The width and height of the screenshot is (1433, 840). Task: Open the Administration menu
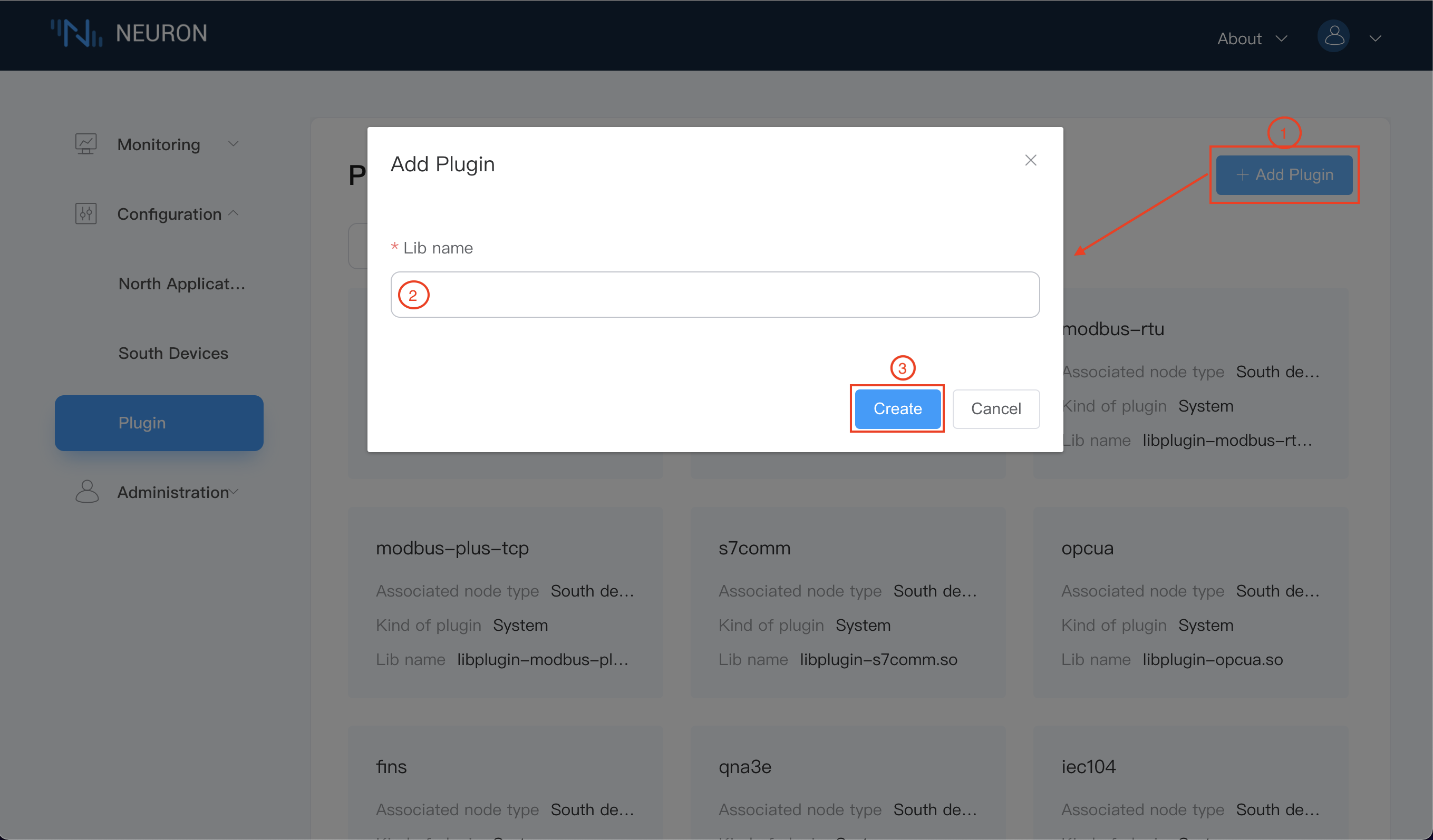[173, 492]
